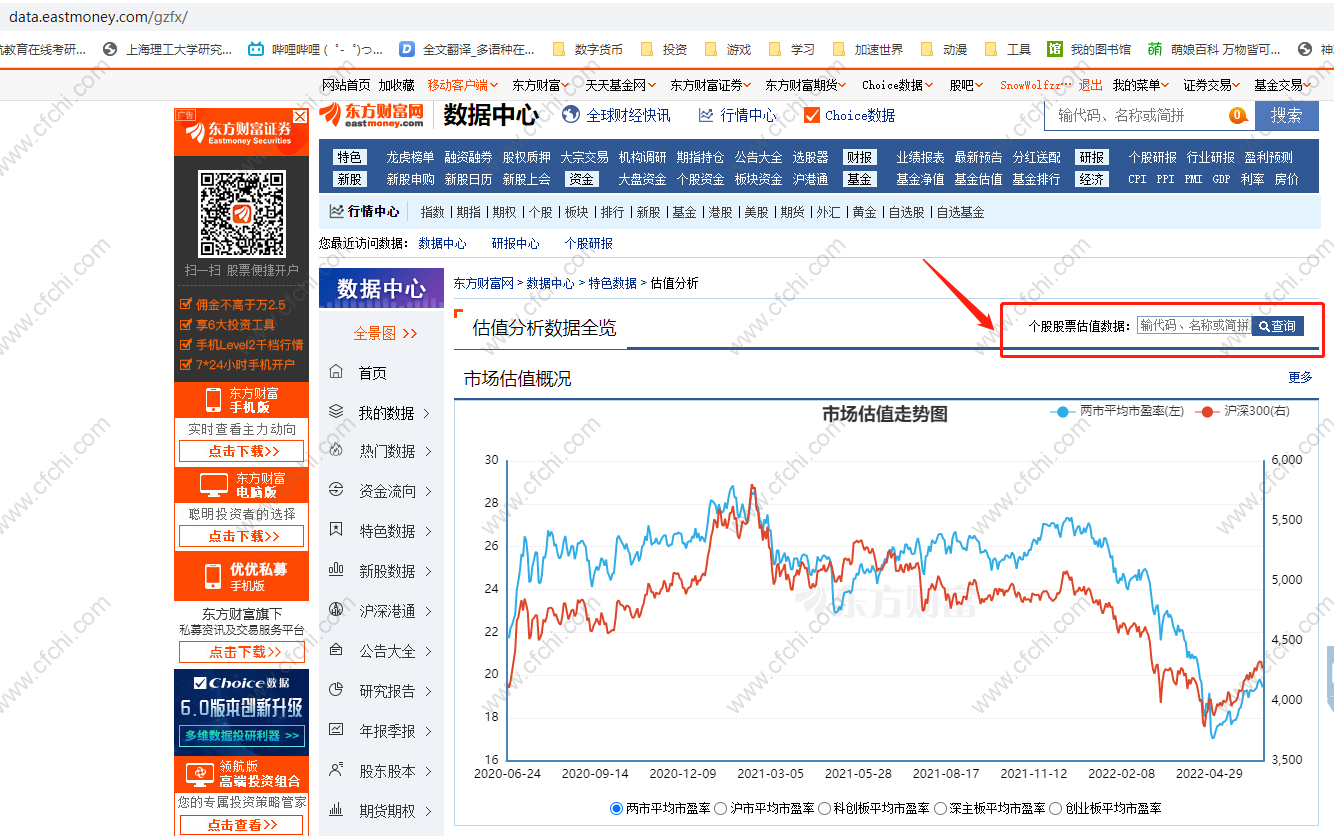Screen dimensions: 1334x836
Task: Click 特色数据 breadcrumb link
Action: (612, 283)
